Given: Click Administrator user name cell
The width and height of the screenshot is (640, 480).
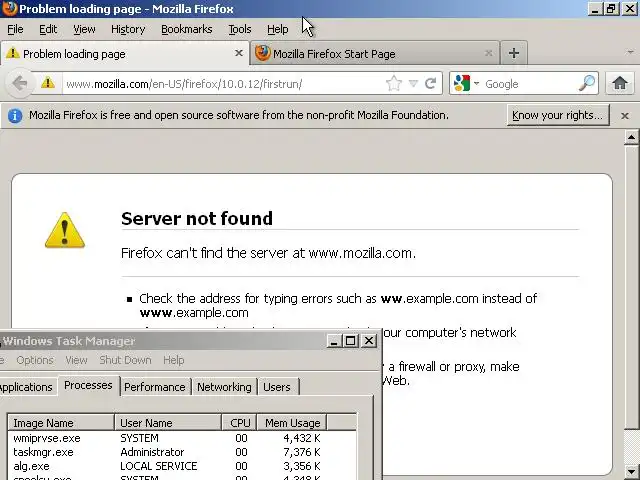Looking at the screenshot, I should click(x=152, y=452).
